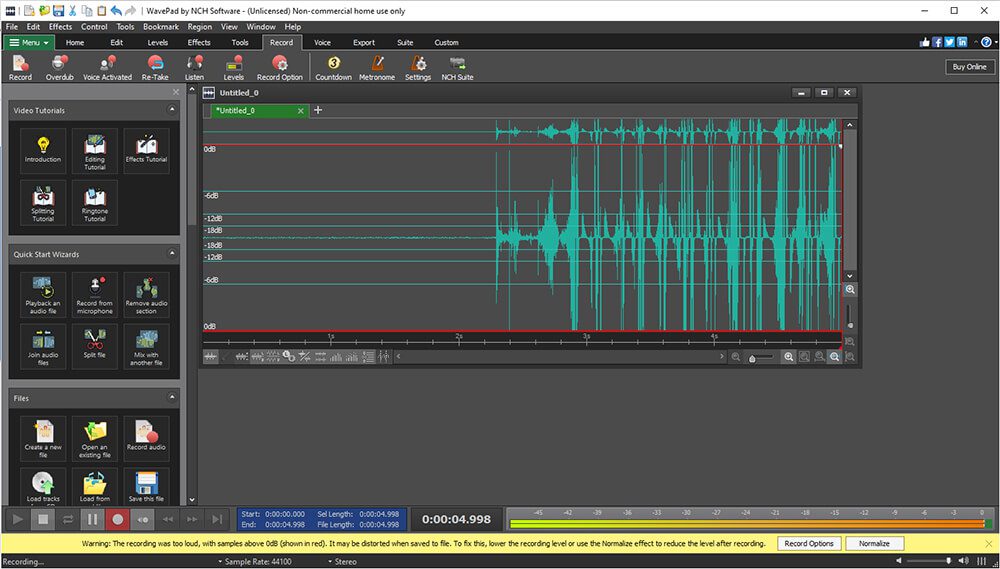Toggle the loop playback button
The width and height of the screenshot is (1000, 569).
(x=68, y=519)
